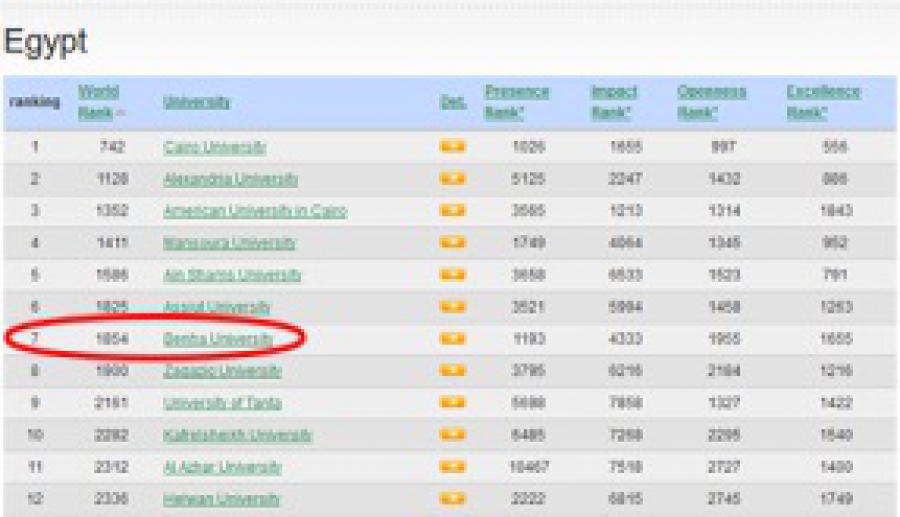Open the Cairo University link

point(215,147)
